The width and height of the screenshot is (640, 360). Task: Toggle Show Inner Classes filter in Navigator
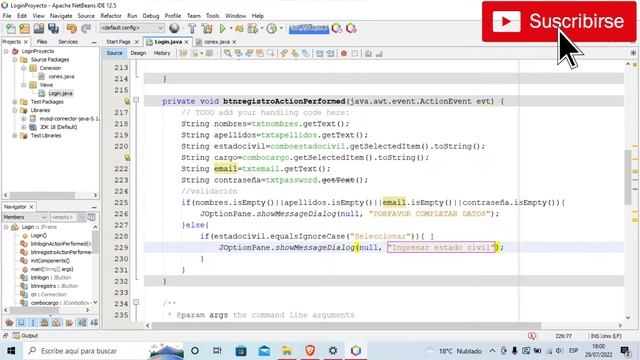[x=56, y=322]
